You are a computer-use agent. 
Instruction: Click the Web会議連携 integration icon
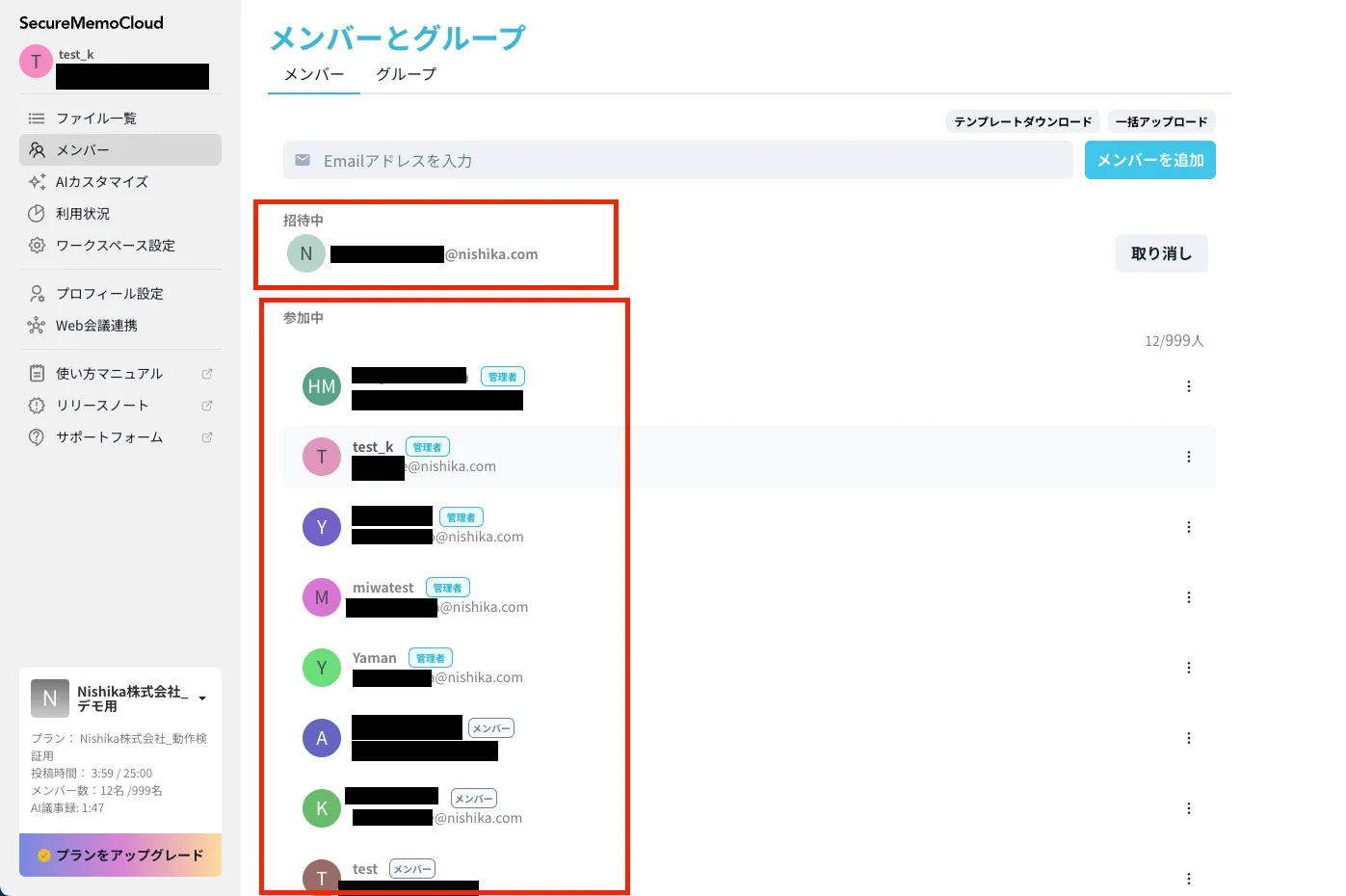click(x=37, y=326)
